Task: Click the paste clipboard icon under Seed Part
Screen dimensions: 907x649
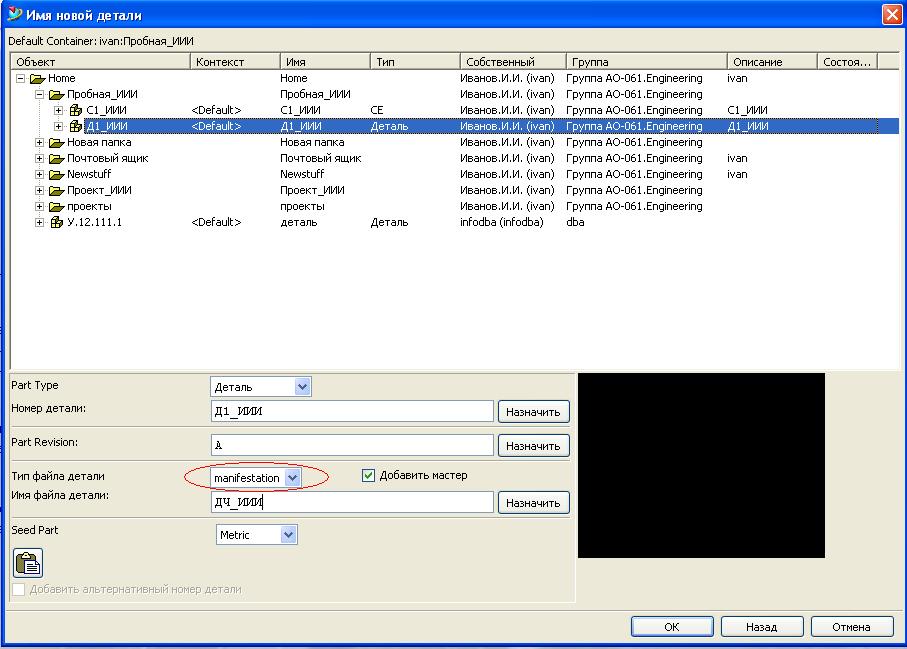Action: [x=28, y=563]
